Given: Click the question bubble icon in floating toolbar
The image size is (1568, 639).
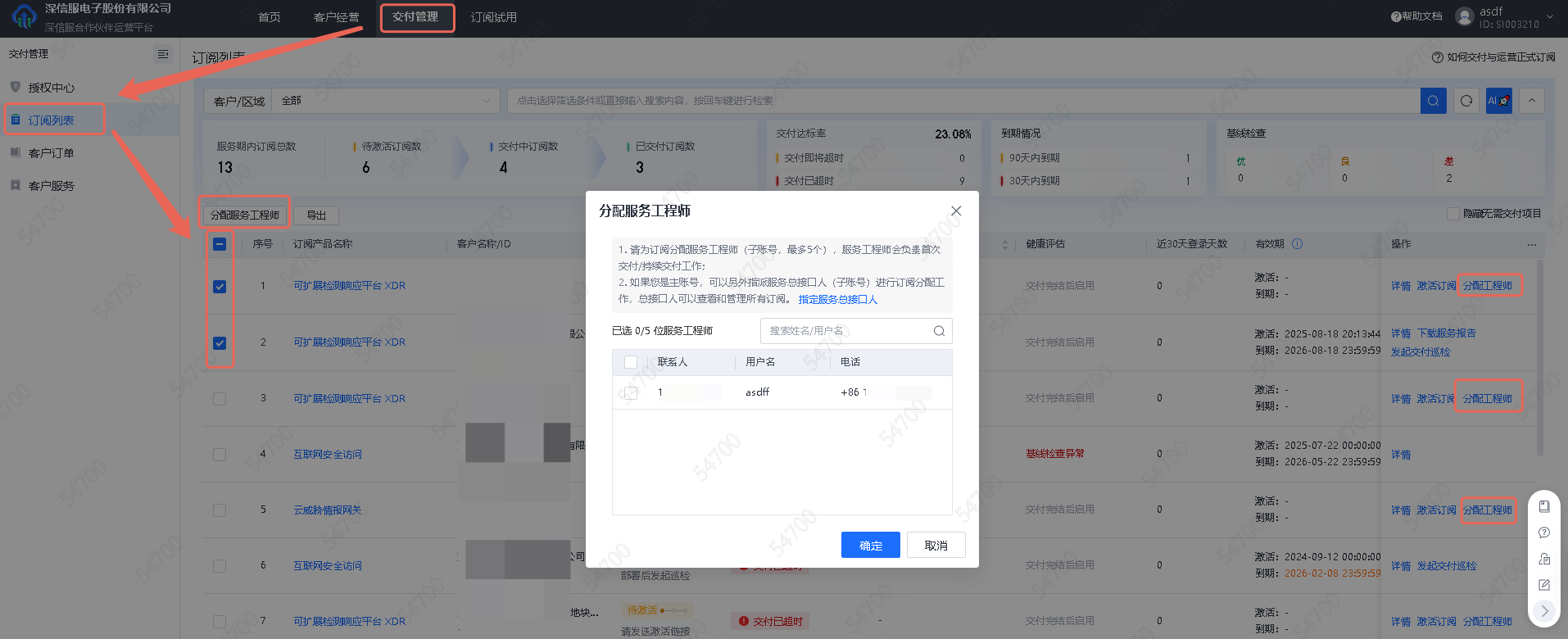Looking at the screenshot, I should click(x=1544, y=532).
